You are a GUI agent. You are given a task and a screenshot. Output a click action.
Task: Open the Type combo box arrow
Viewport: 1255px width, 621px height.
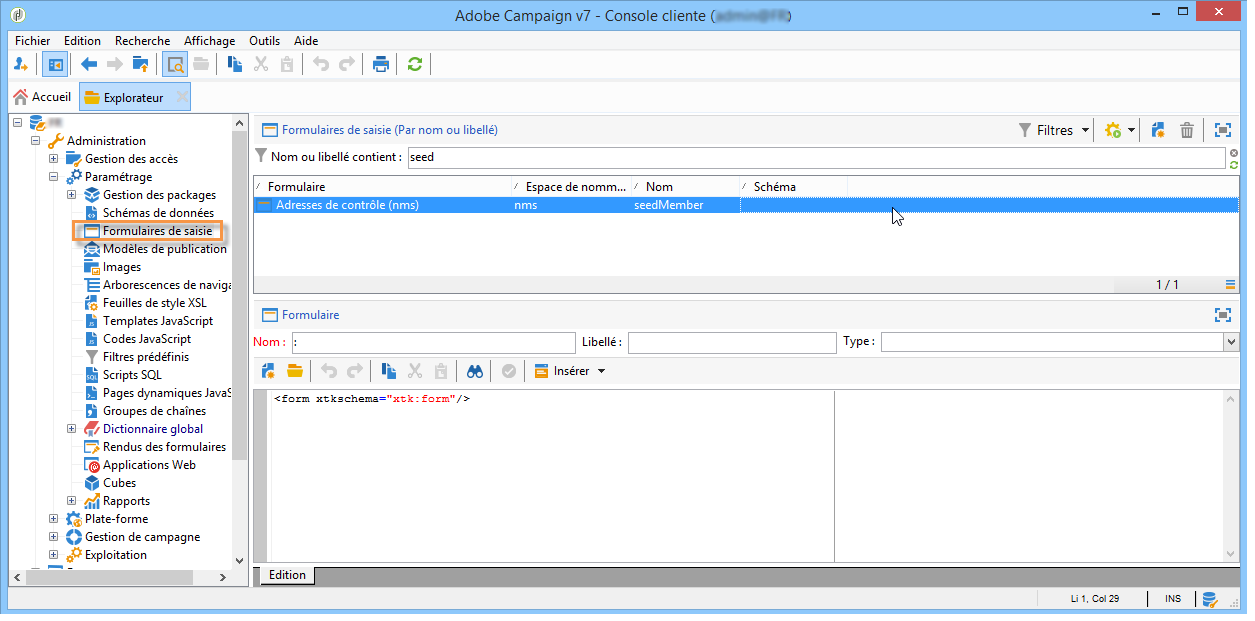[x=1230, y=342]
